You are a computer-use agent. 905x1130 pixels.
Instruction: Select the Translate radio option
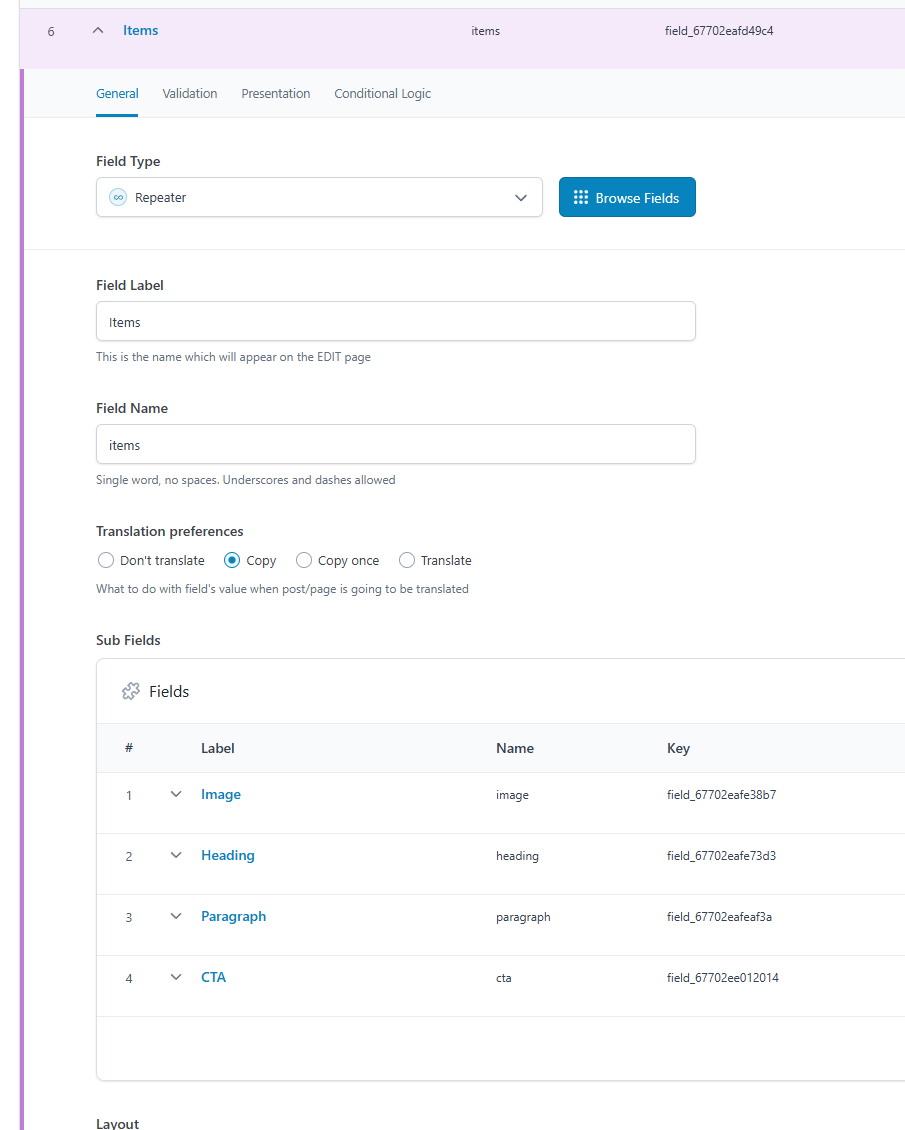click(407, 560)
